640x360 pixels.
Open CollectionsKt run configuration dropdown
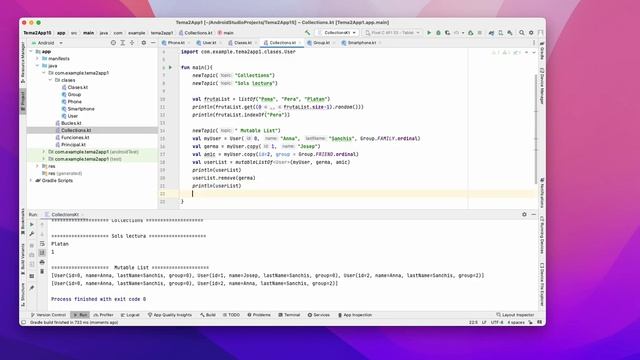click(x=337, y=33)
